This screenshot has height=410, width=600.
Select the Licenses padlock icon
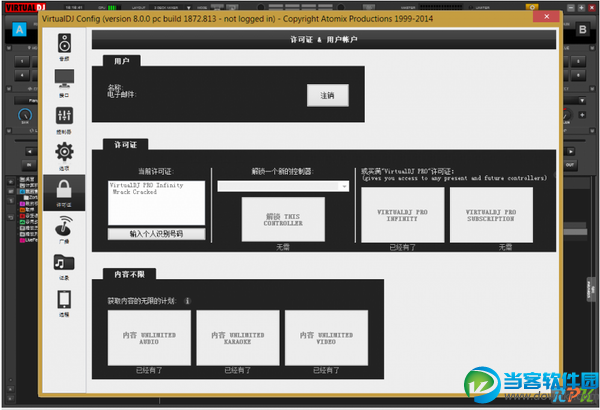click(64, 189)
